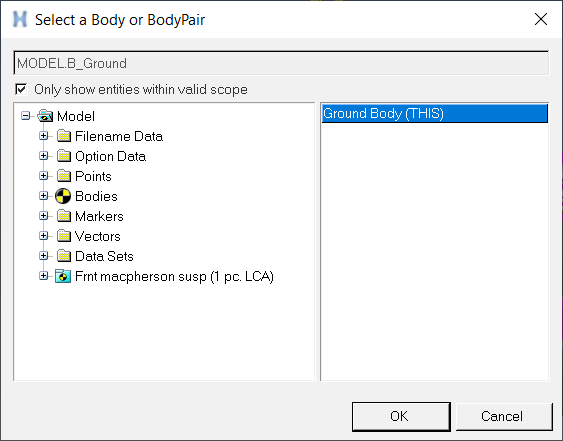This screenshot has height=441, width=563.
Task: Click the MODEL.B_Ground text field
Action: coord(281,63)
